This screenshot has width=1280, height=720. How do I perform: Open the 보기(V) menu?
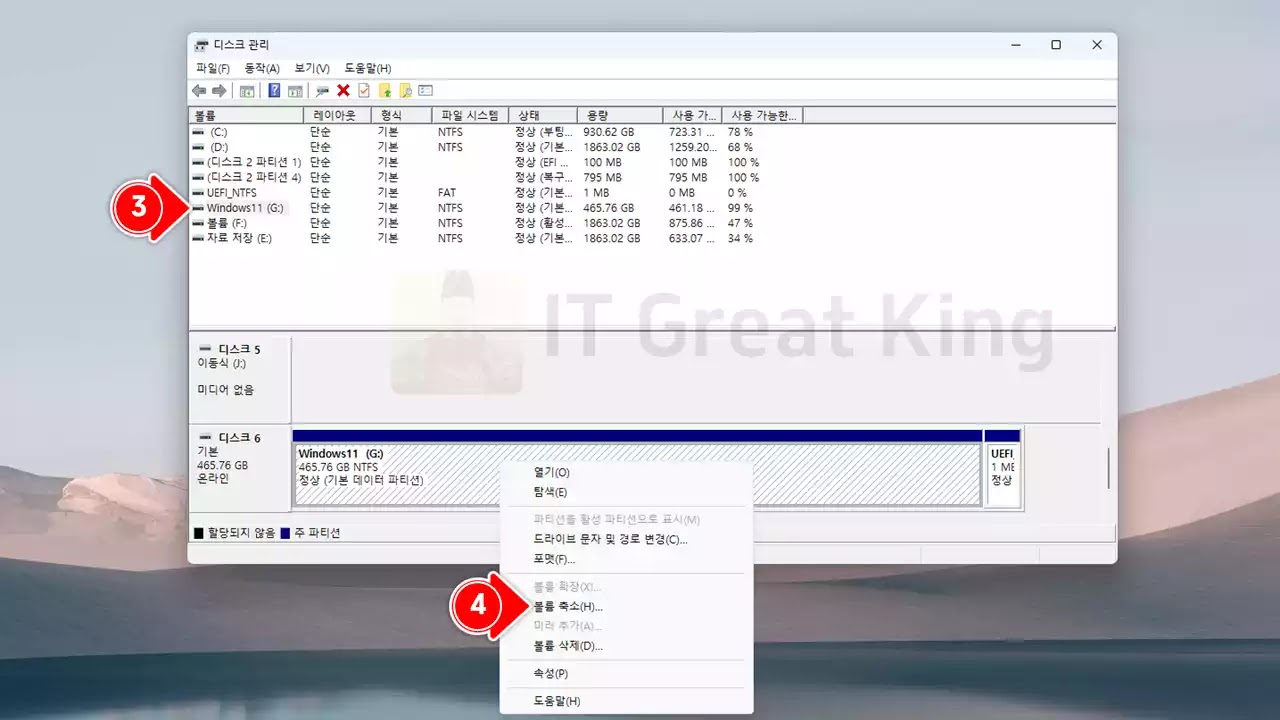click(x=312, y=68)
